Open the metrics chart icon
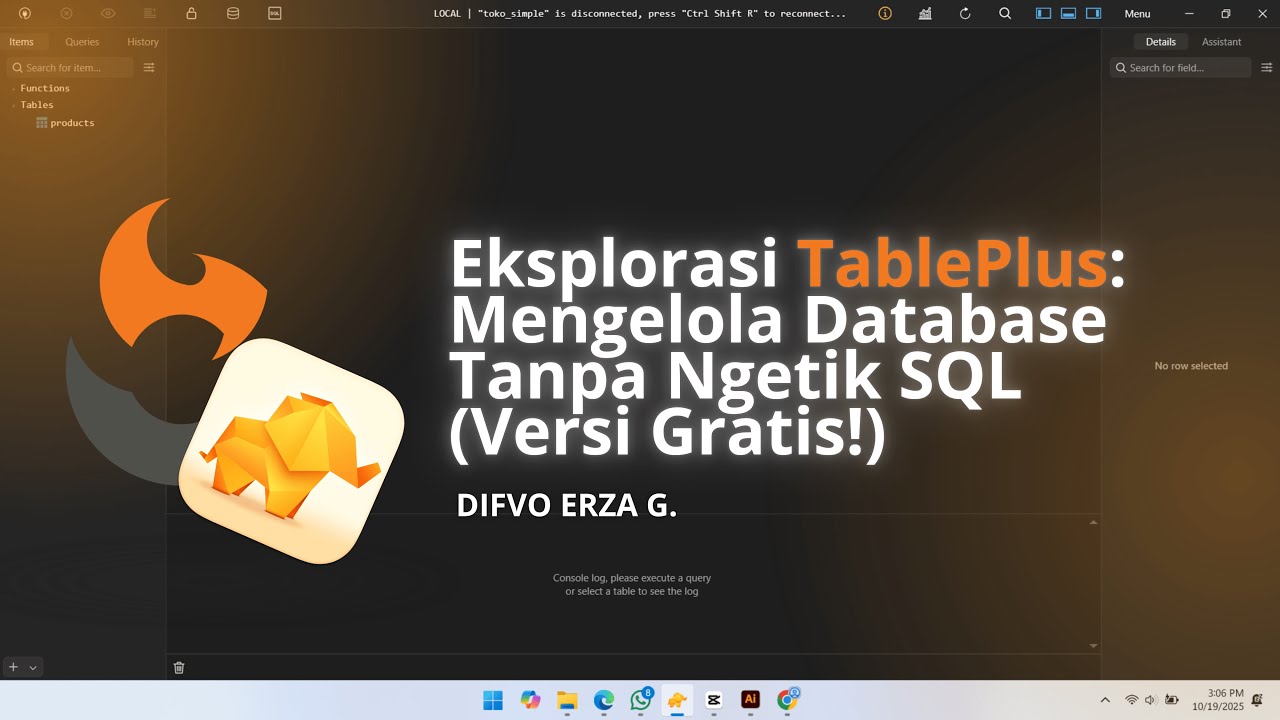The height and width of the screenshot is (720, 1280). [x=925, y=13]
